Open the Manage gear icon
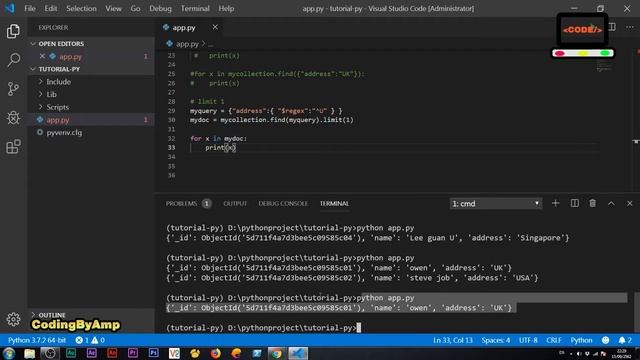Viewport: 640px width, 360px height. 13,319
